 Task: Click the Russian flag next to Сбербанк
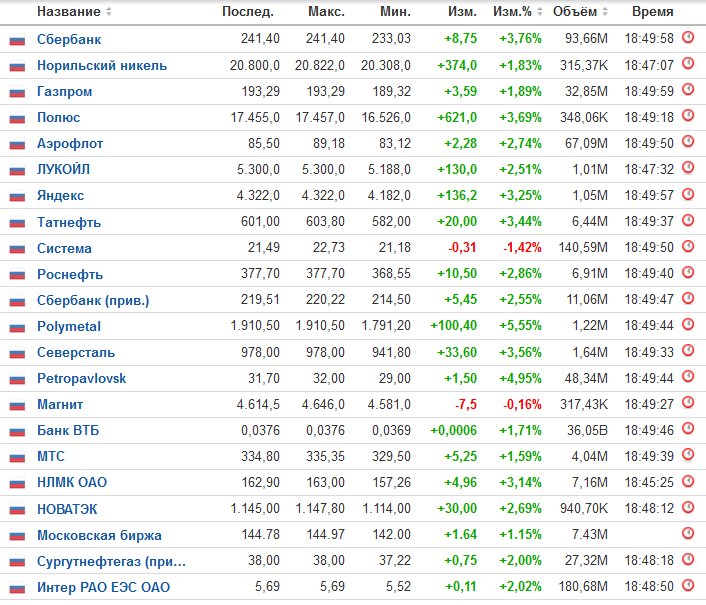pos(17,41)
